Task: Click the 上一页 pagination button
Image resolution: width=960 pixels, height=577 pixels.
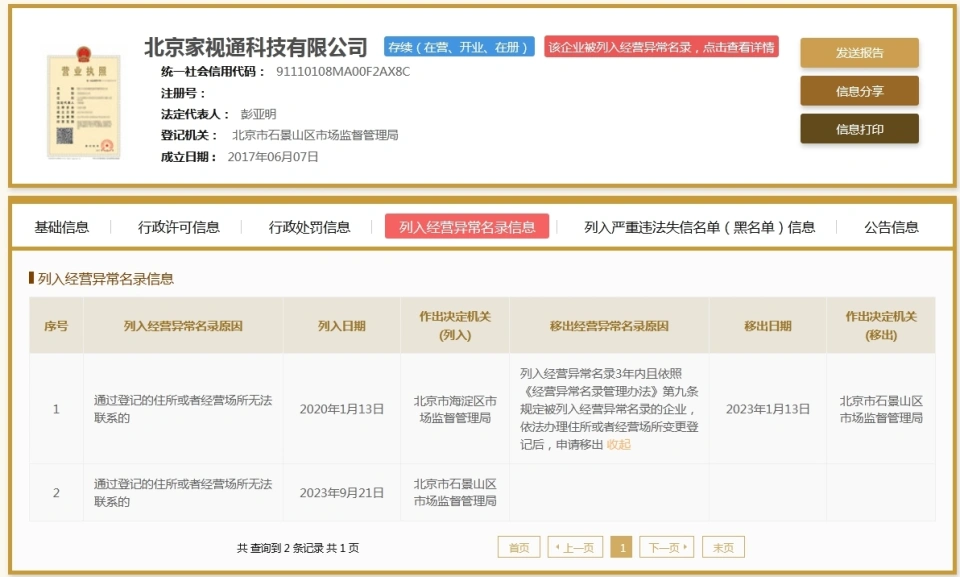Action: click(576, 547)
